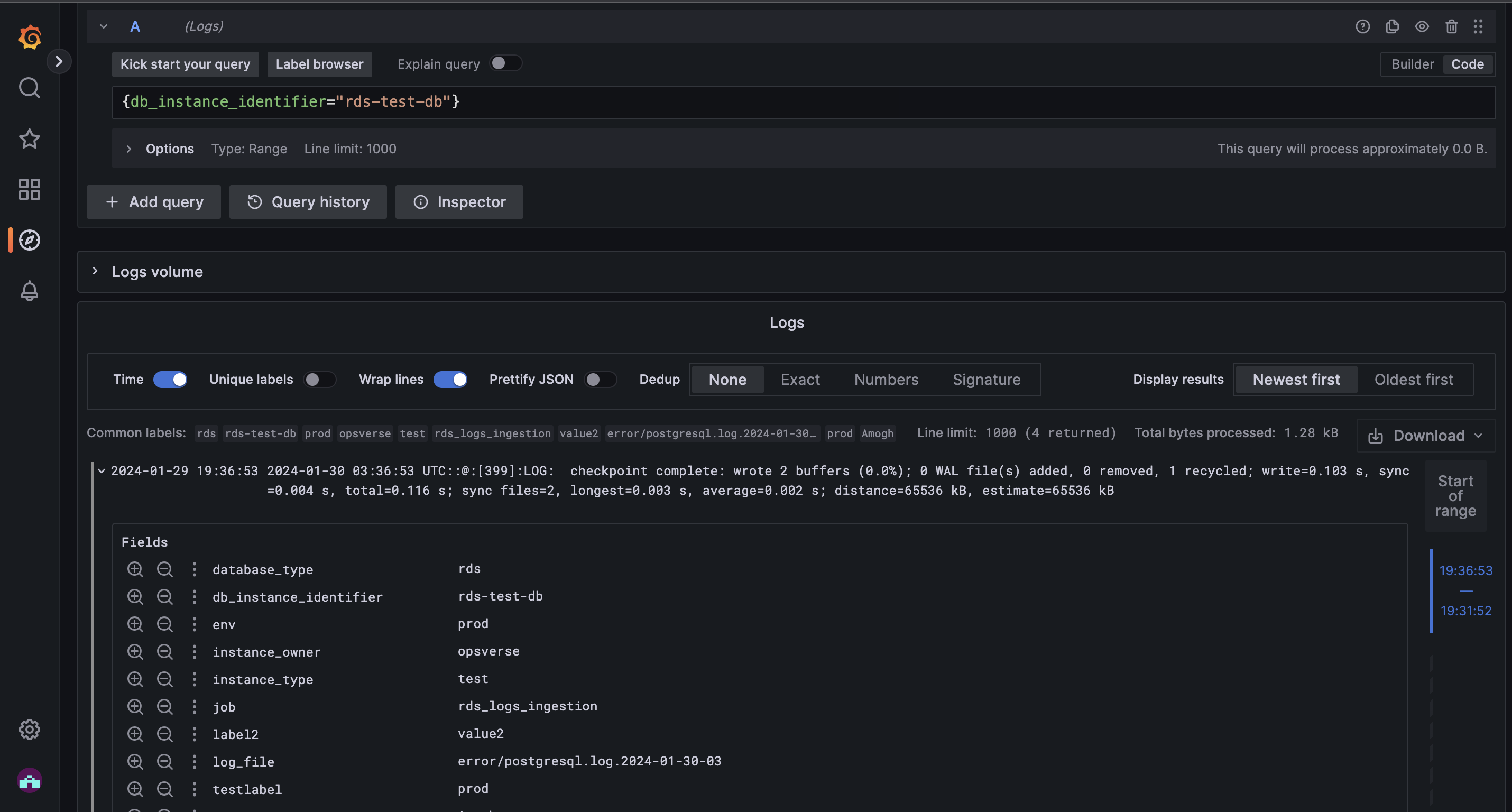Open Alerting bell icon in sidebar

click(x=30, y=291)
